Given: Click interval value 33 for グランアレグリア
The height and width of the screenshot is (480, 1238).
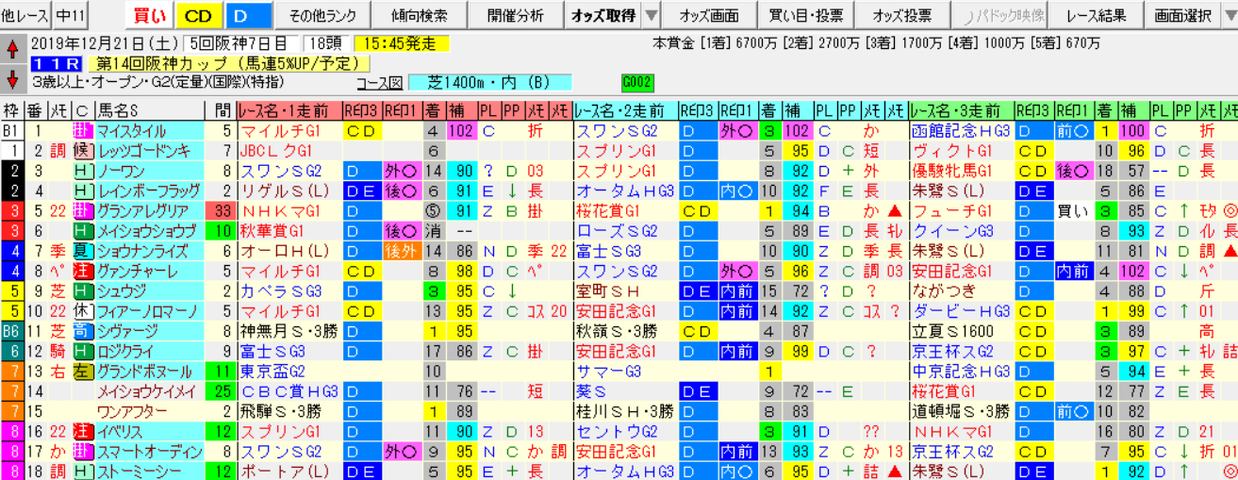Looking at the screenshot, I should click(x=220, y=210).
